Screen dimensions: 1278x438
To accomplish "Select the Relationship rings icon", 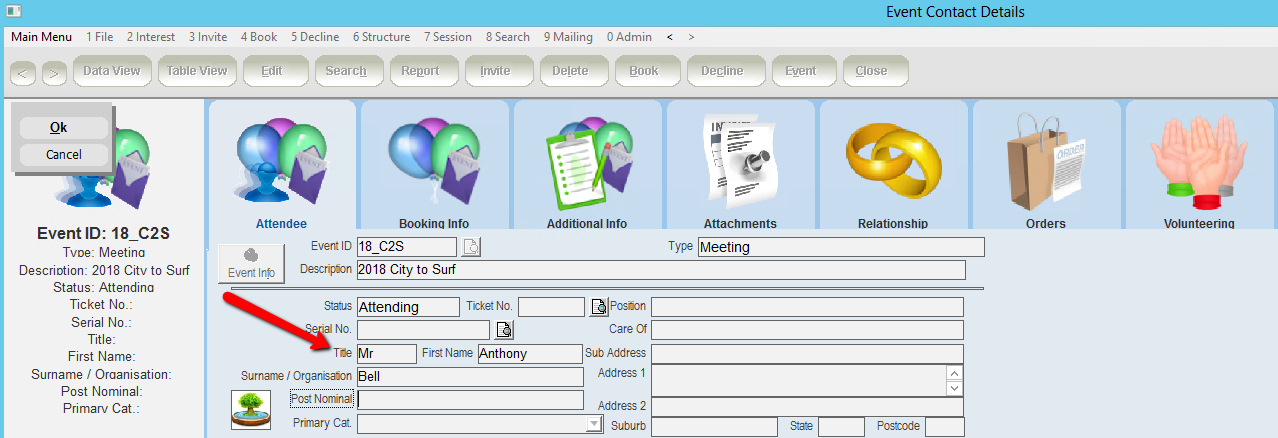I will 893,160.
